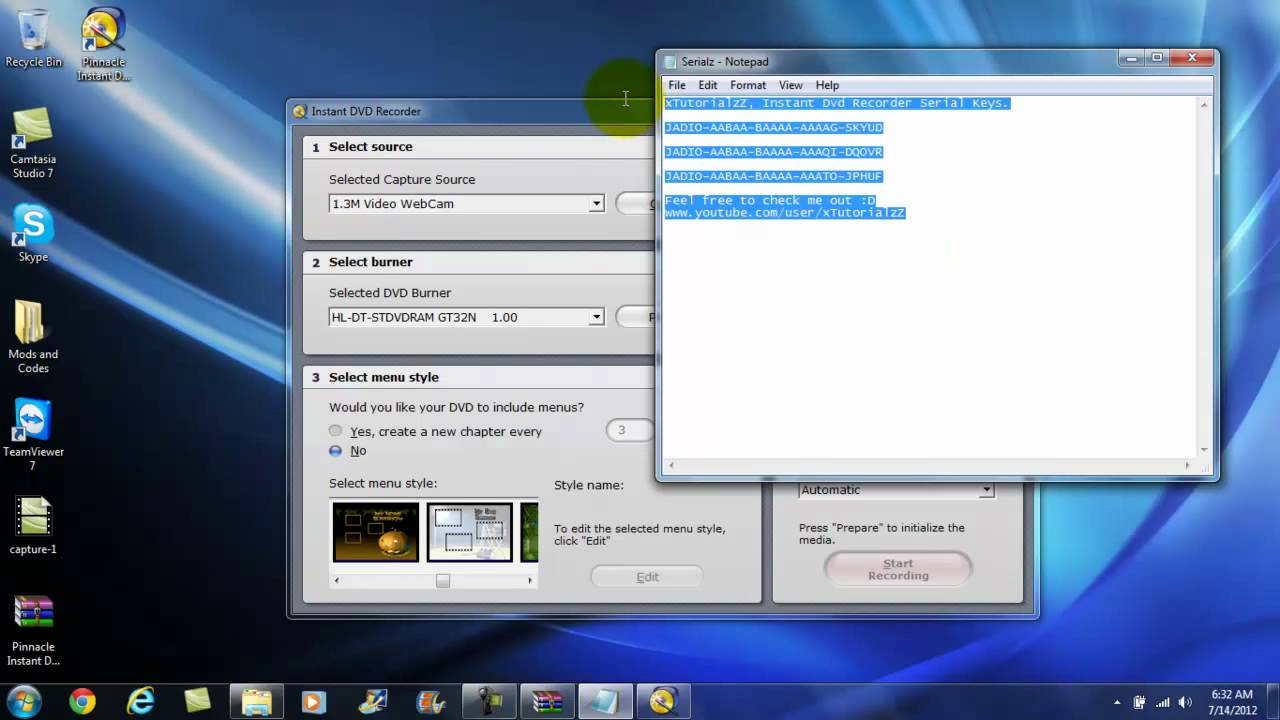This screenshot has width=1280, height=720.
Task: Open the File menu in Notepad
Action: click(x=677, y=85)
